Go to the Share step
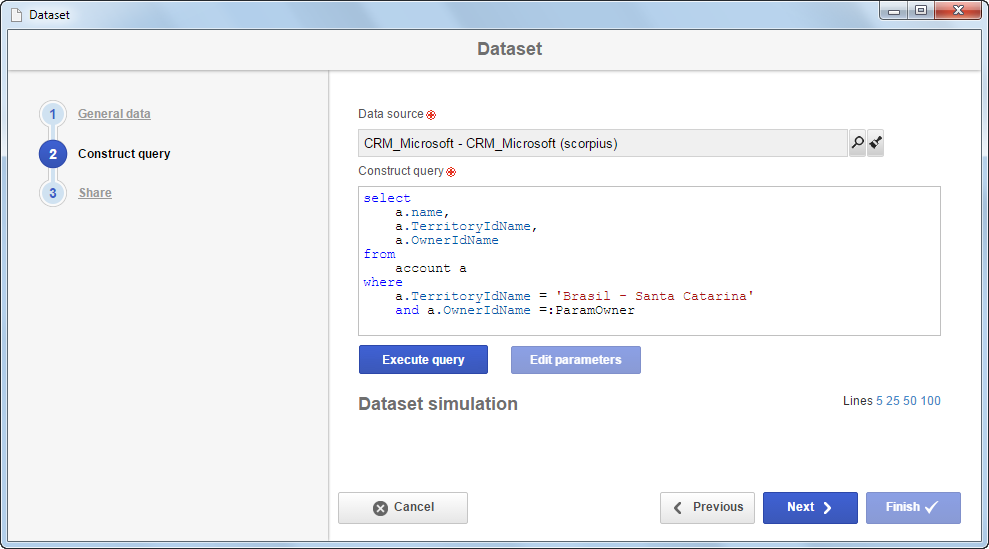989x549 pixels. [95, 192]
